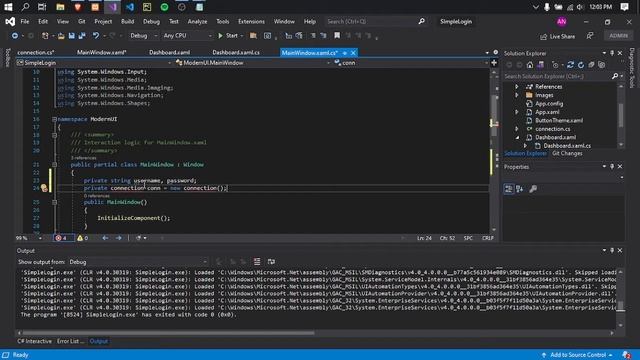Click the Live Share button
Viewport: 640px width, 360px height.
pyautogui.click(x=558, y=36)
